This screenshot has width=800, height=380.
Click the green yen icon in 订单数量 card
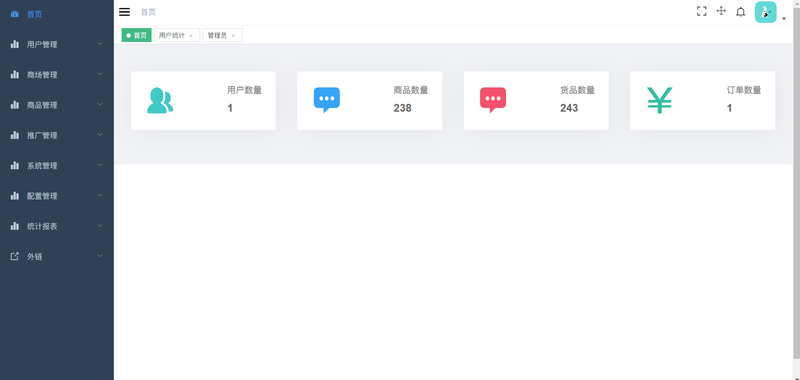tap(660, 100)
